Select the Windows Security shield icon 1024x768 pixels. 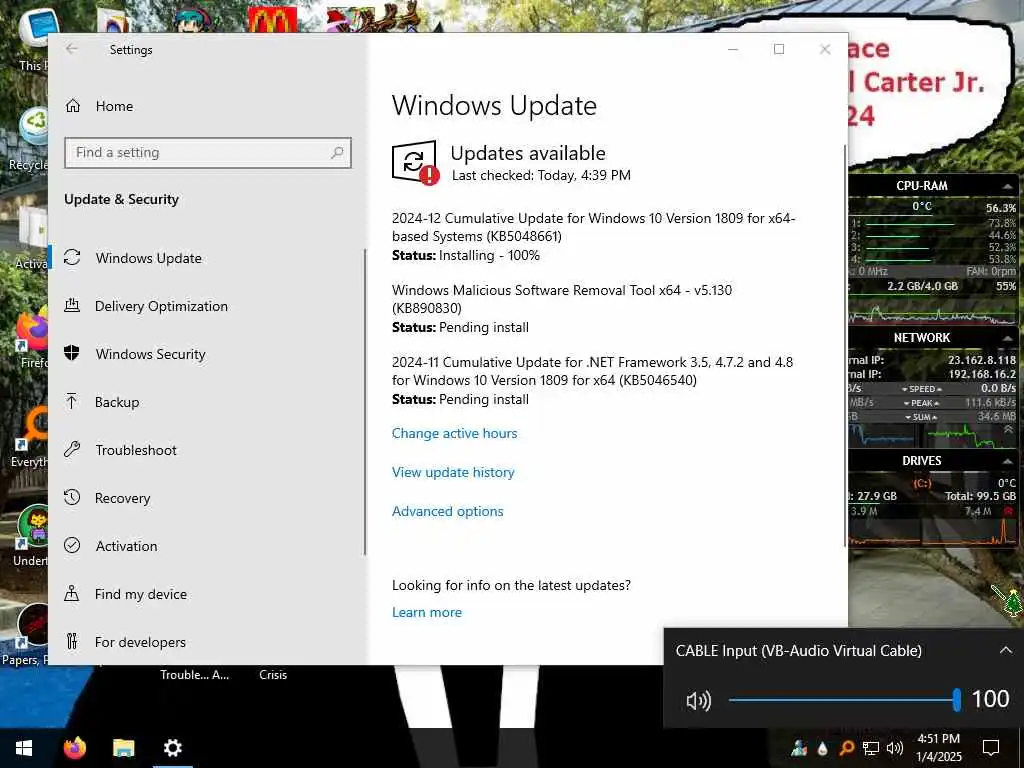click(72, 353)
